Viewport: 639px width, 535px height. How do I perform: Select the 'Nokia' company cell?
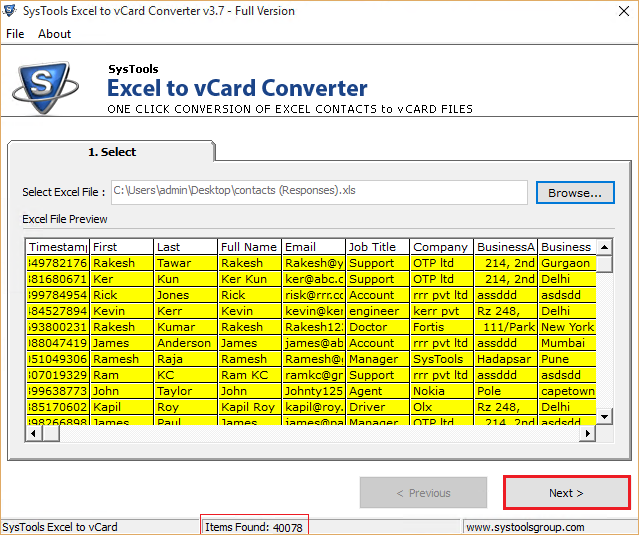(441, 391)
